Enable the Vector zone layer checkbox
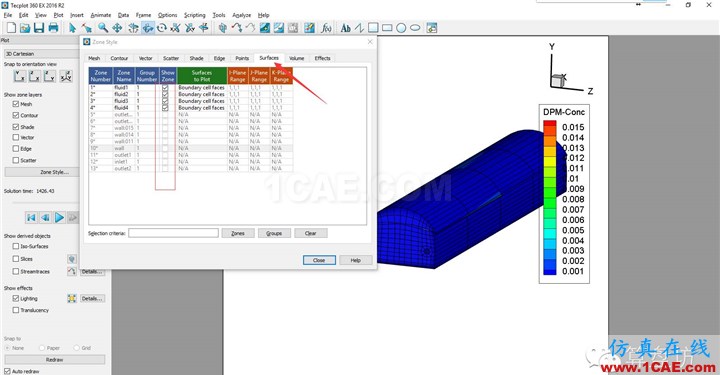Image resolution: width=720 pixels, height=375 pixels. 16,137
